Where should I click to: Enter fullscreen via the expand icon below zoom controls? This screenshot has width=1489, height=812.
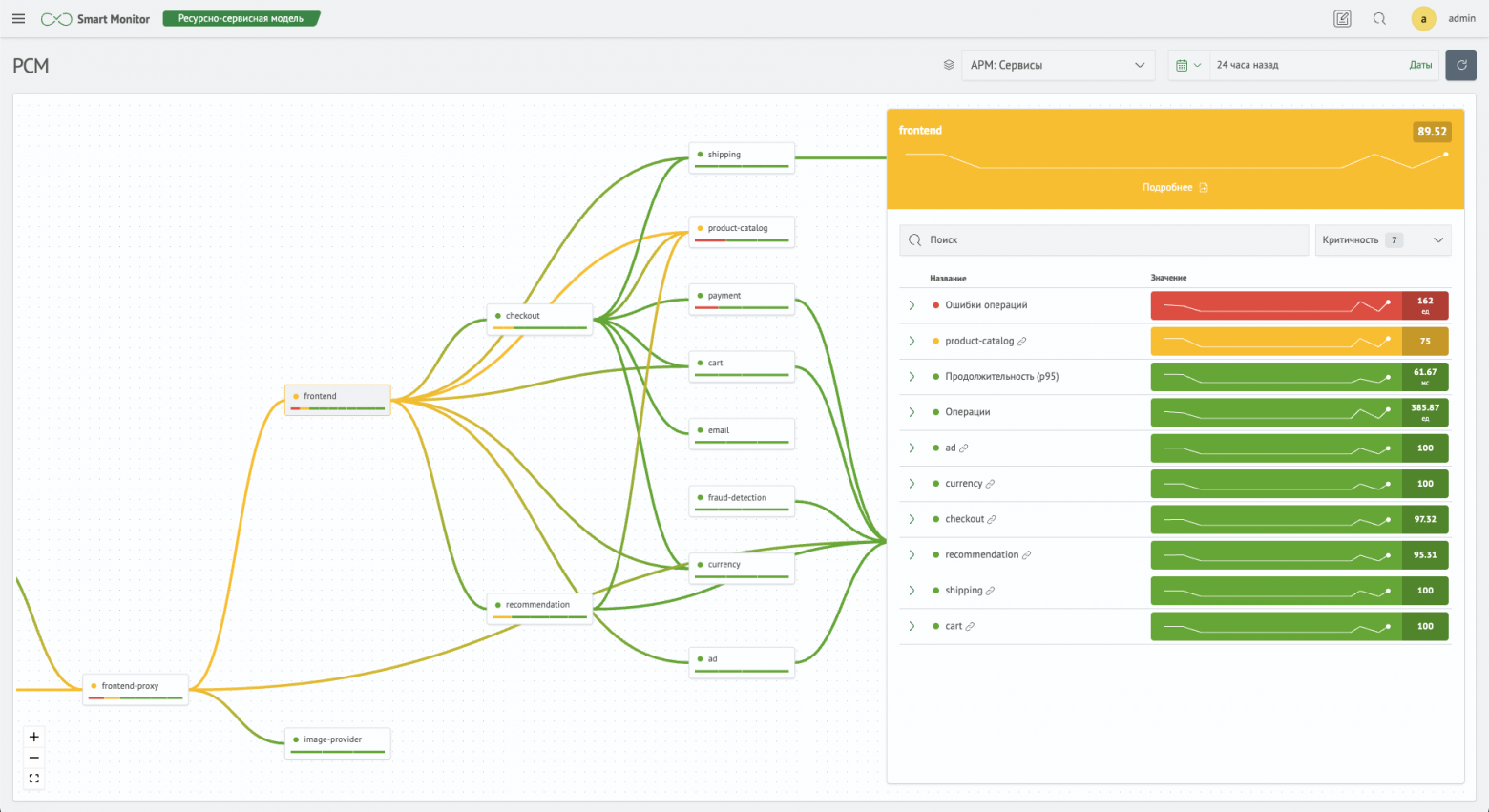(33, 778)
